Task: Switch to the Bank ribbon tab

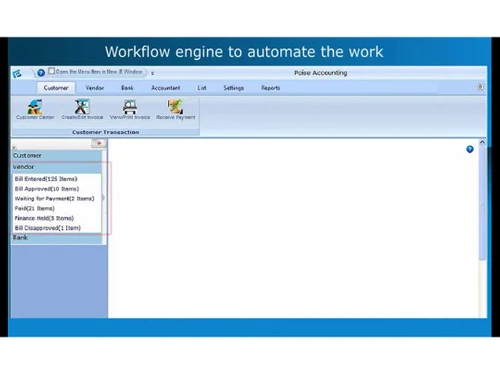Action: click(x=127, y=88)
